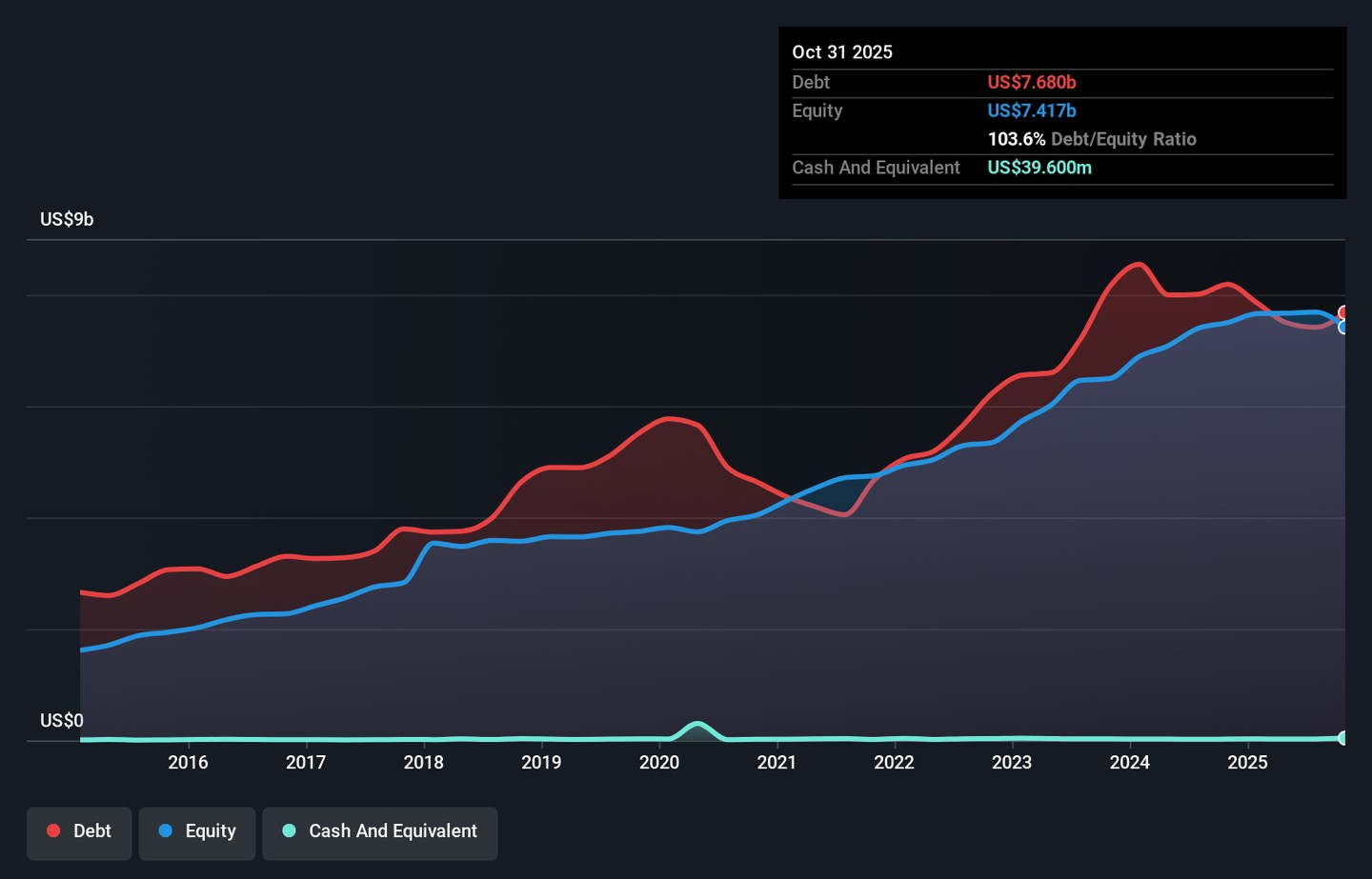1372x879 pixels.
Task: Click the 2016 x-axis label
Action: [x=188, y=762]
